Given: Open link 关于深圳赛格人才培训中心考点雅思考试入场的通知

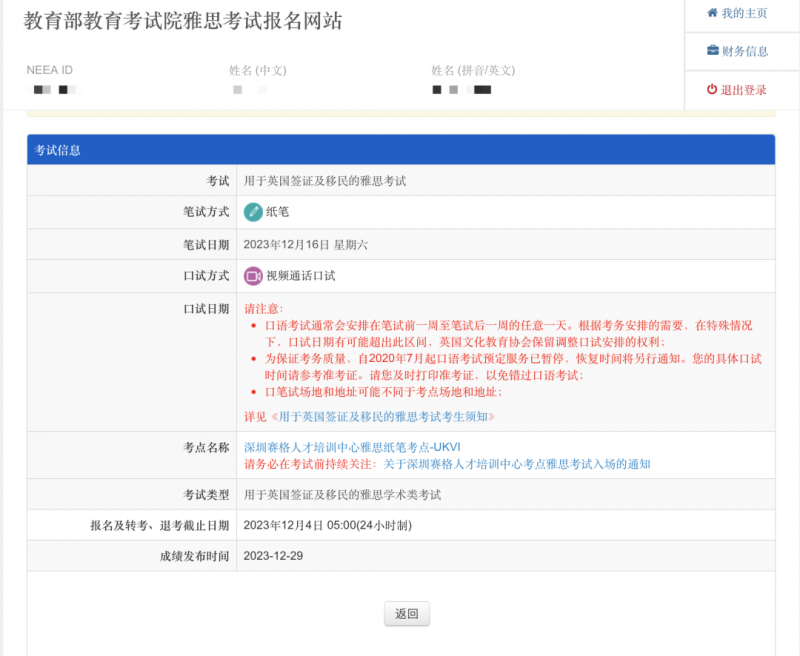Looking at the screenshot, I should pos(517,464).
